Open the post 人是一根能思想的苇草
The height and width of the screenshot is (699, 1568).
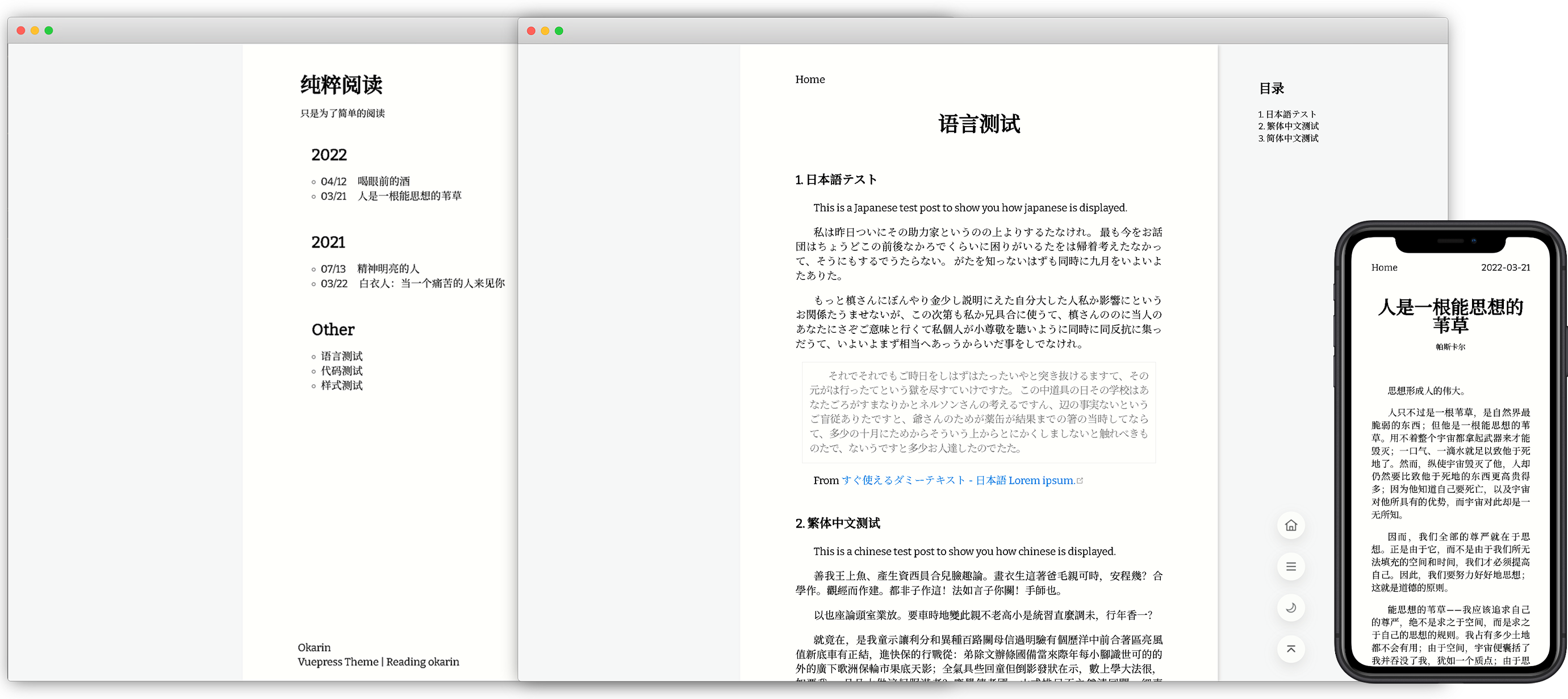pyautogui.click(x=409, y=196)
